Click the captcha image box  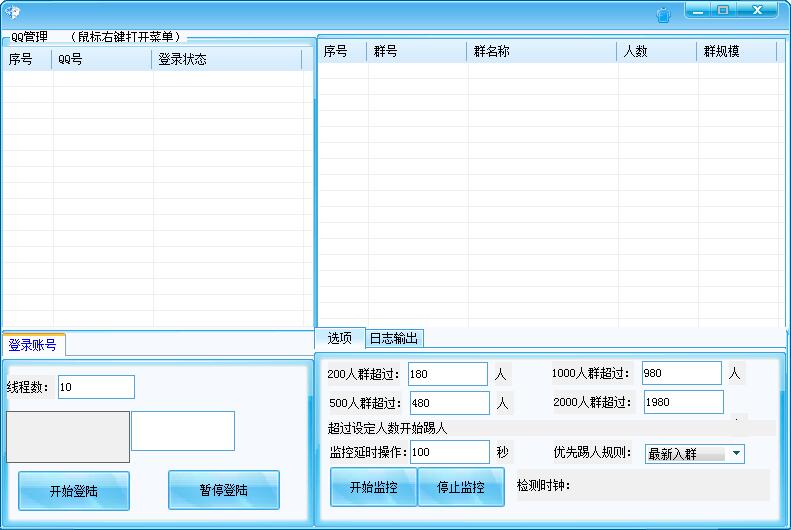(x=68, y=437)
